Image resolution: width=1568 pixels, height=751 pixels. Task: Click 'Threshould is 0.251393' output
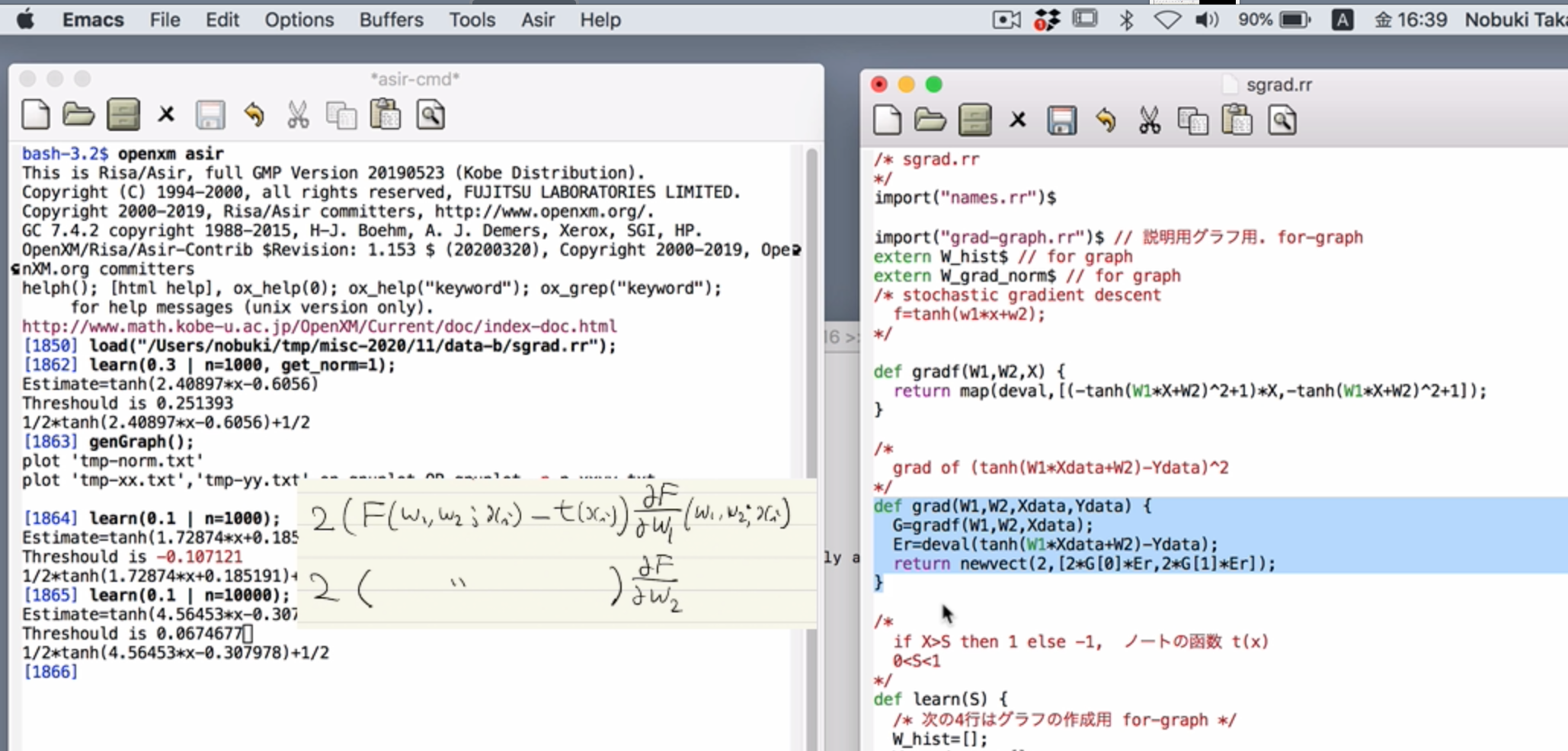(x=127, y=403)
